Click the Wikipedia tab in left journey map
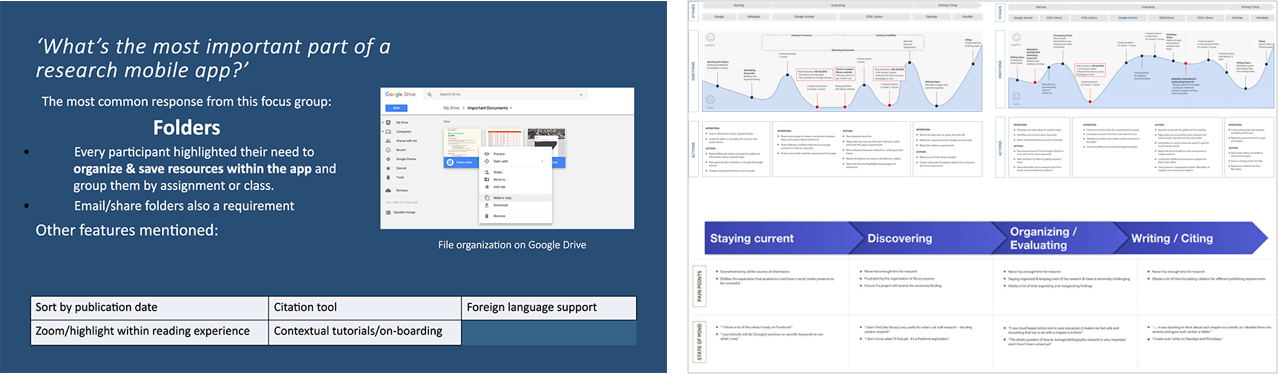Screen dimensions: 1278x374 click(x=753, y=17)
